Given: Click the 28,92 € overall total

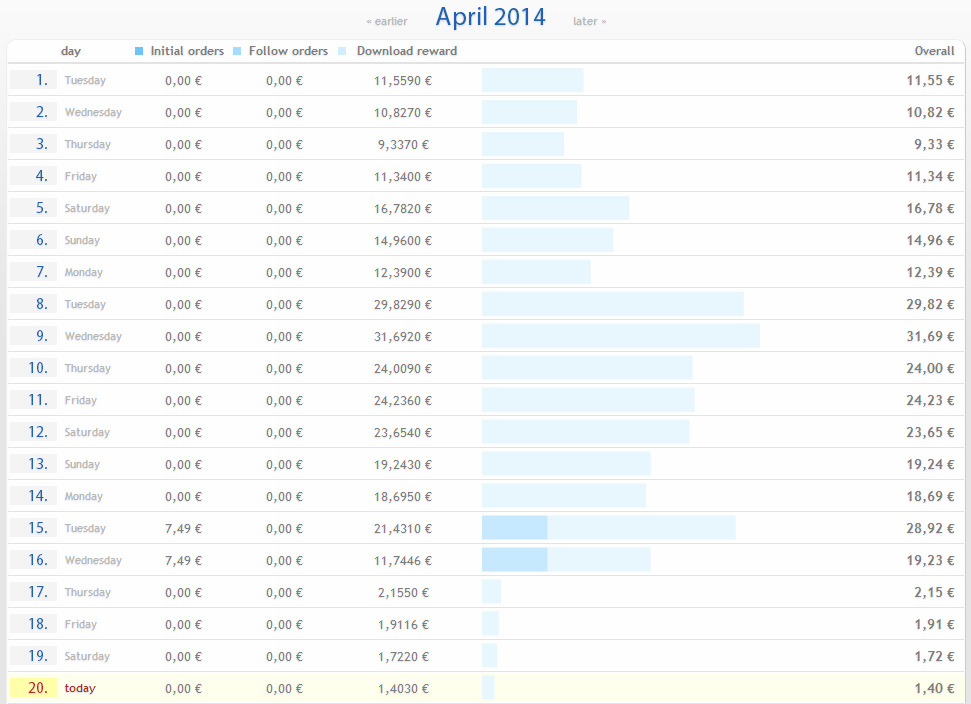Looking at the screenshot, I should (x=930, y=528).
